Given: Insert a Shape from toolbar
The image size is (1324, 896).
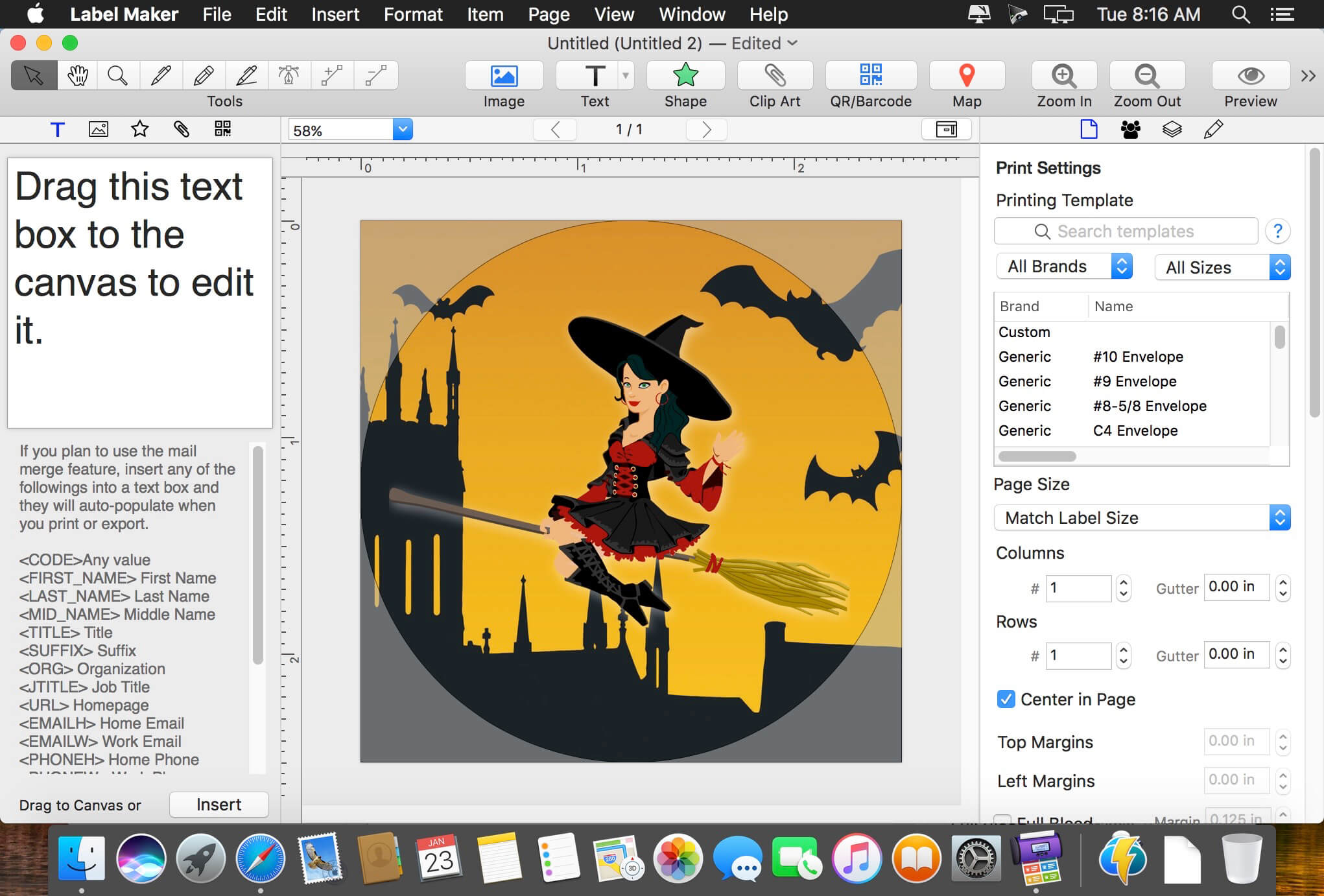Looking at the screenshot, I should click(x=685, y=76).
